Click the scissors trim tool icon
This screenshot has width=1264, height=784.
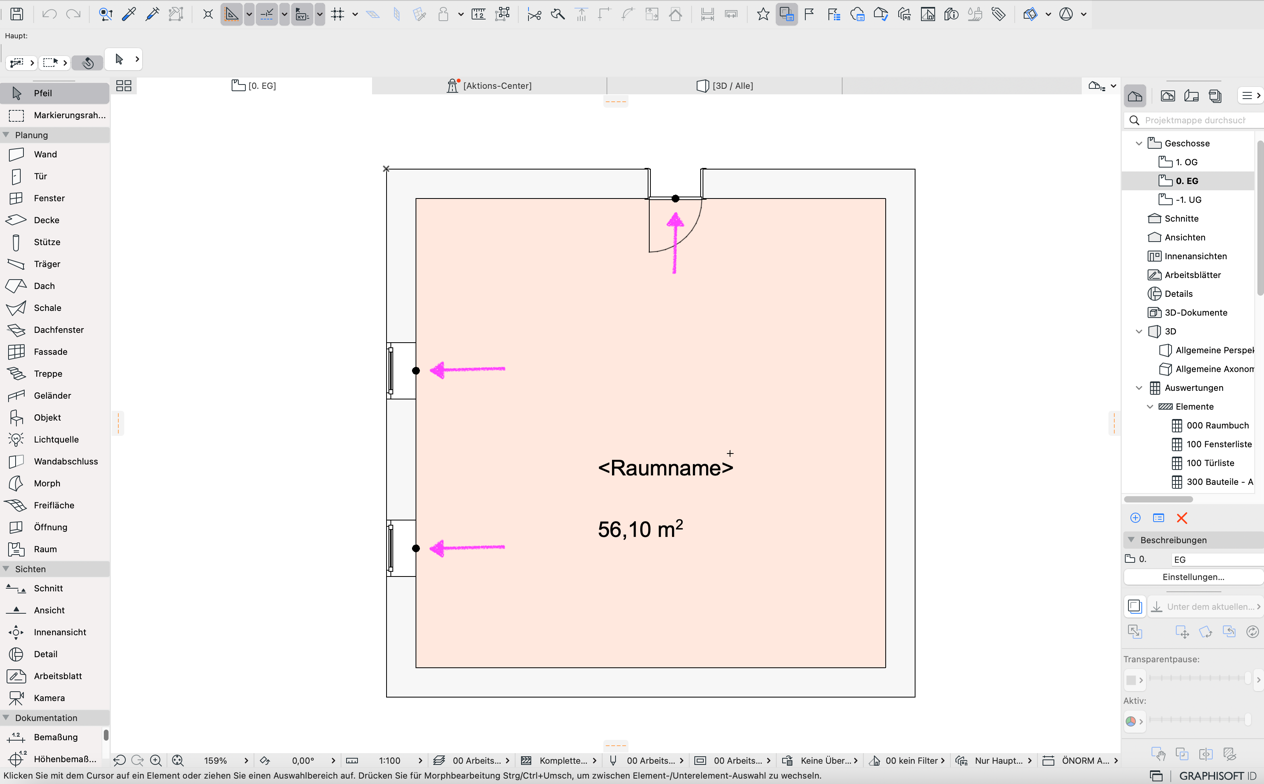click(534, 14)
